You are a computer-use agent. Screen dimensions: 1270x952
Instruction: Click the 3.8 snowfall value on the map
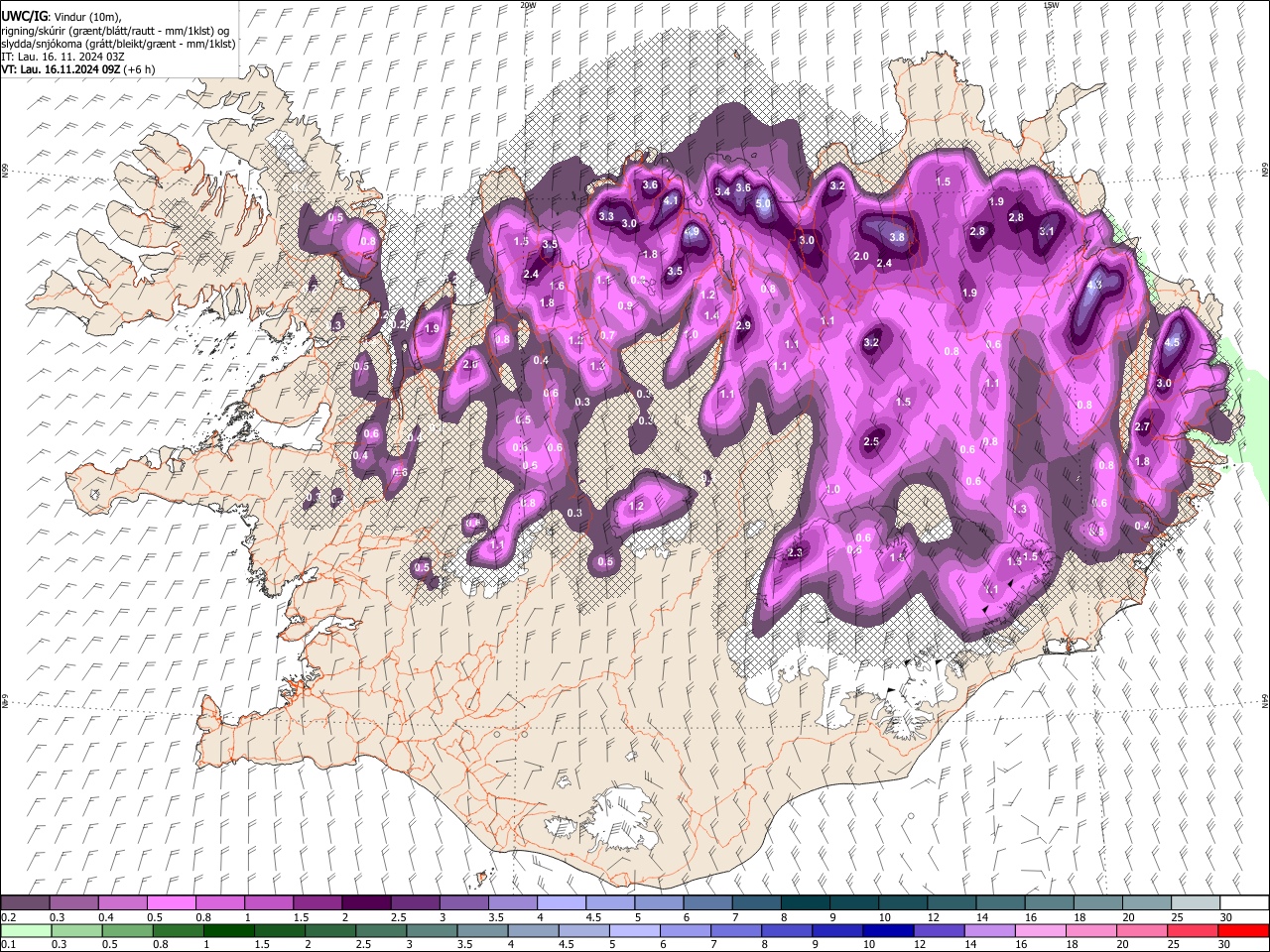(x=897, y=238)
